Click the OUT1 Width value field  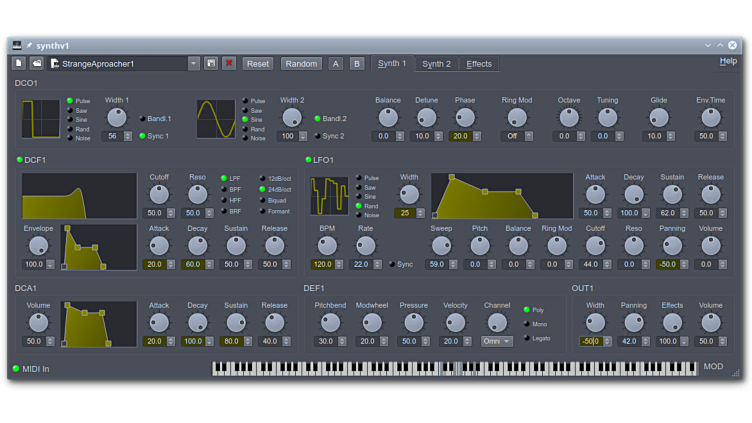tap(591, 341)
